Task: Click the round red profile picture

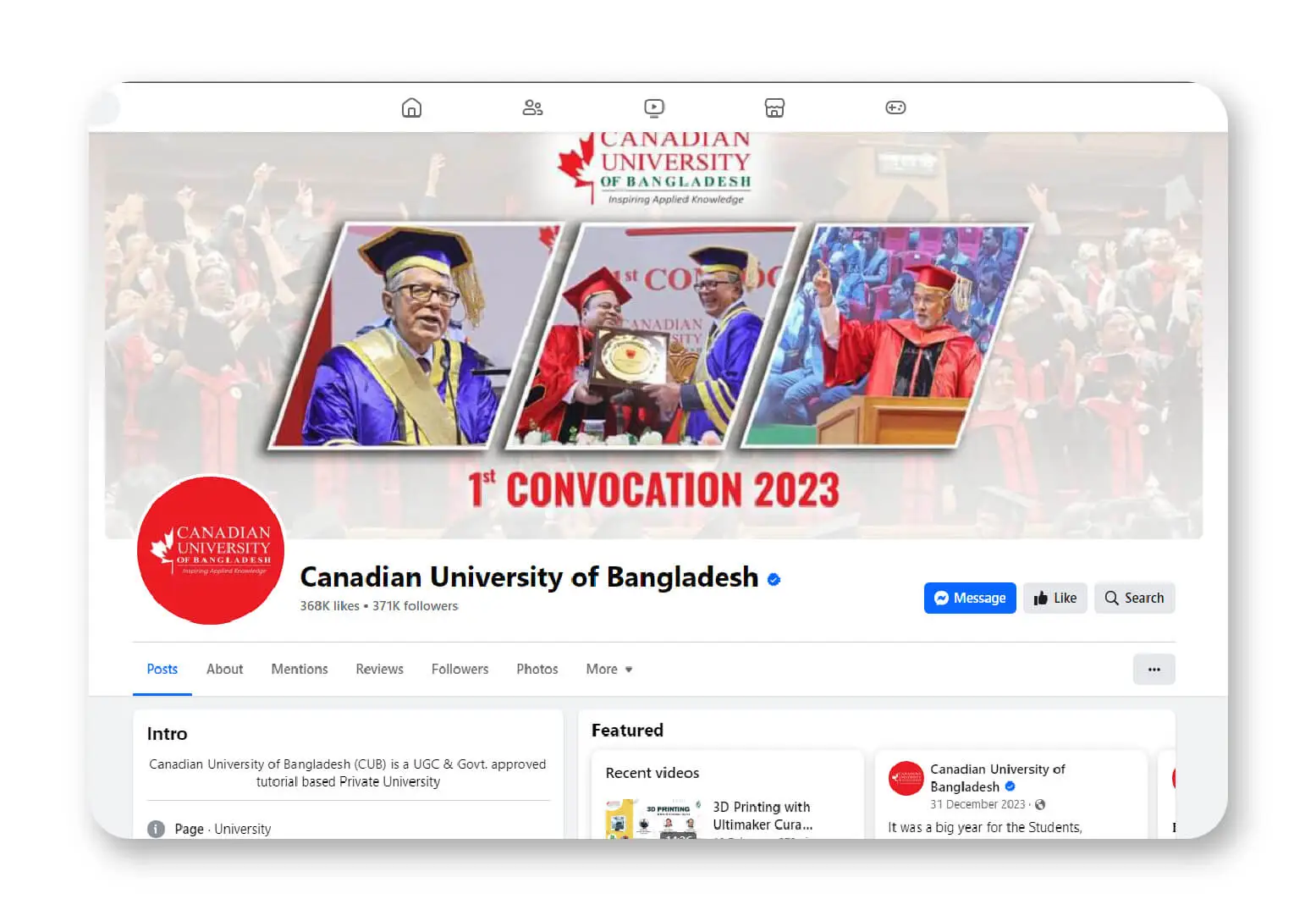Action: [x=211, y=550]
